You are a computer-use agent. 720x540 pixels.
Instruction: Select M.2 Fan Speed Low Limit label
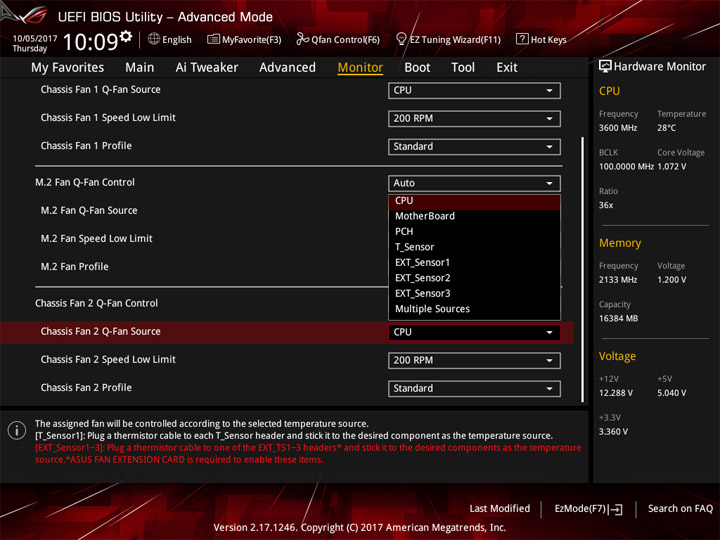[96, 239]
